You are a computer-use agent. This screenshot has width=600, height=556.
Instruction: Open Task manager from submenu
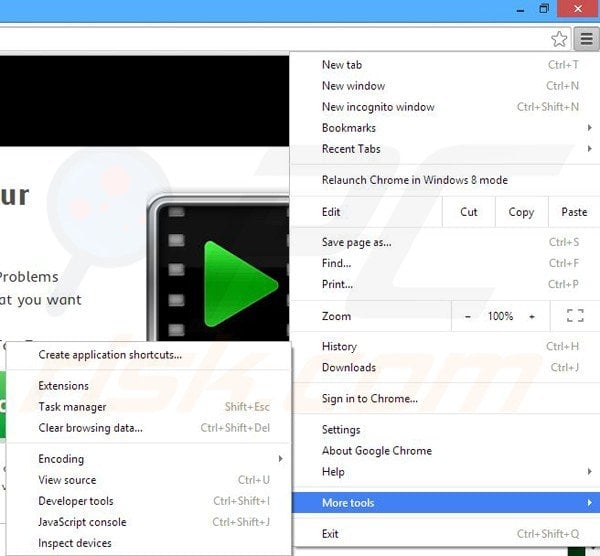(149, 407)
